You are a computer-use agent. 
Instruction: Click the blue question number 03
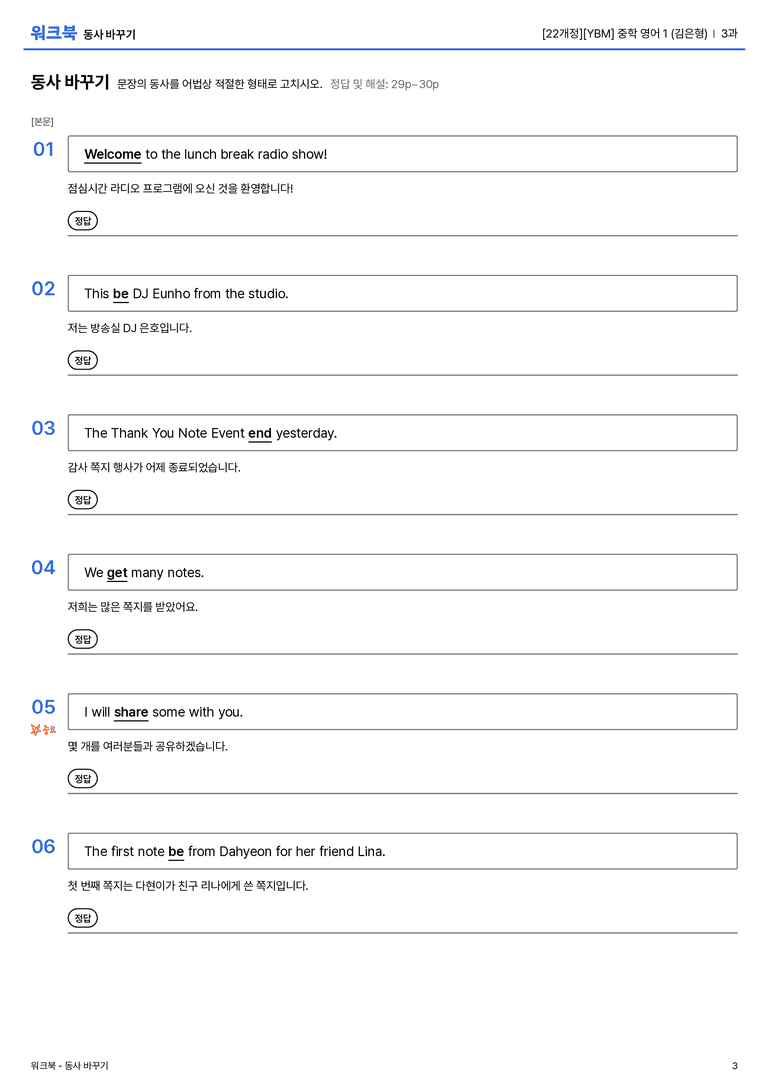43,428
